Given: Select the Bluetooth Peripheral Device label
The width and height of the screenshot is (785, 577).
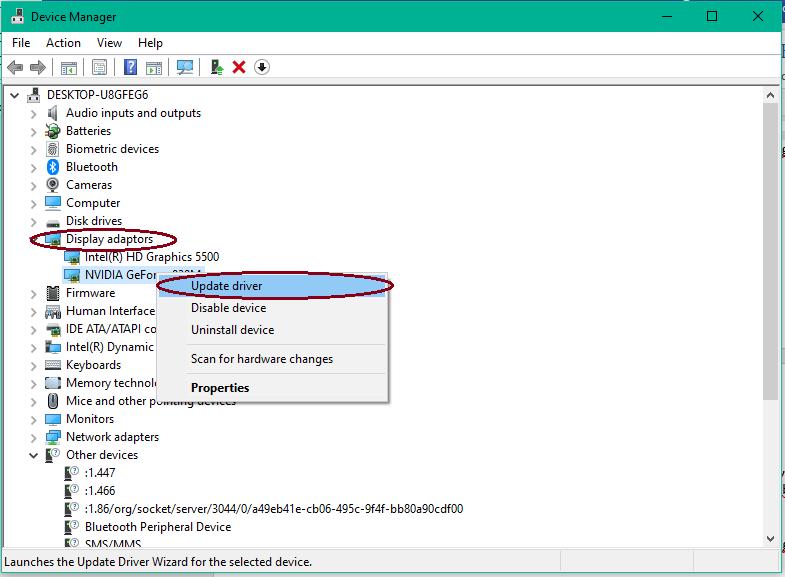Looking at the screenshot, I should pyautogui.click(x=158, y=526).
